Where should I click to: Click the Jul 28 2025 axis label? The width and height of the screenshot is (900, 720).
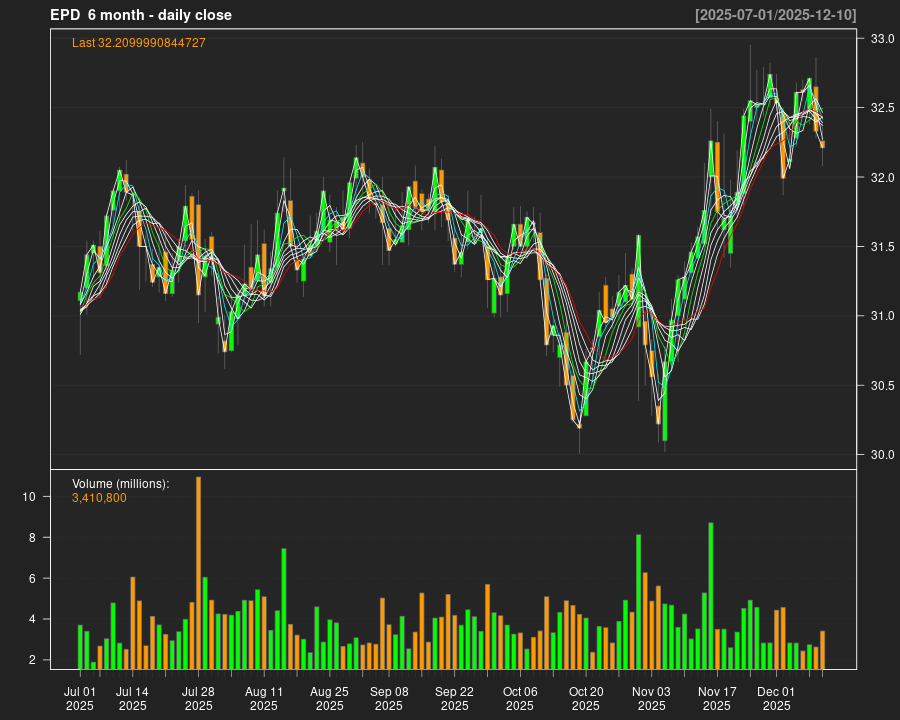[x=198, y=698]
